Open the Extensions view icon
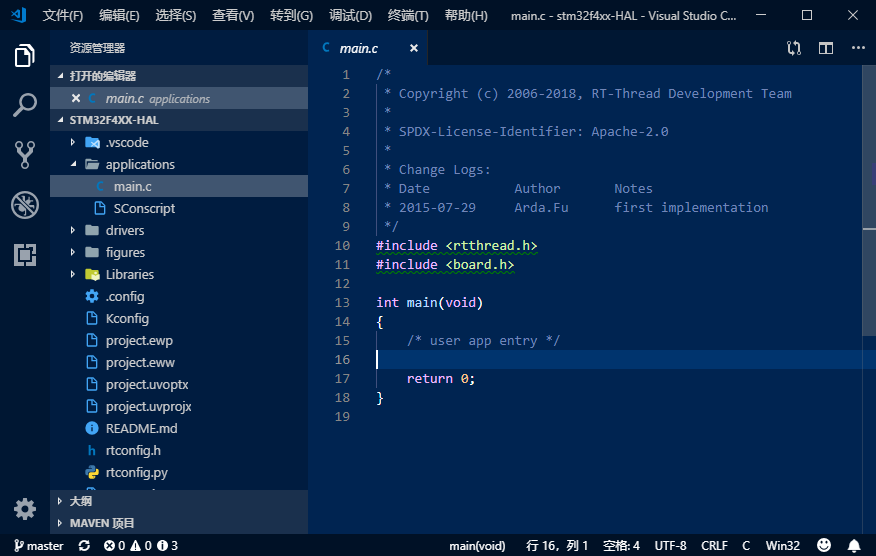876x556 pixels. coord(25,255)
